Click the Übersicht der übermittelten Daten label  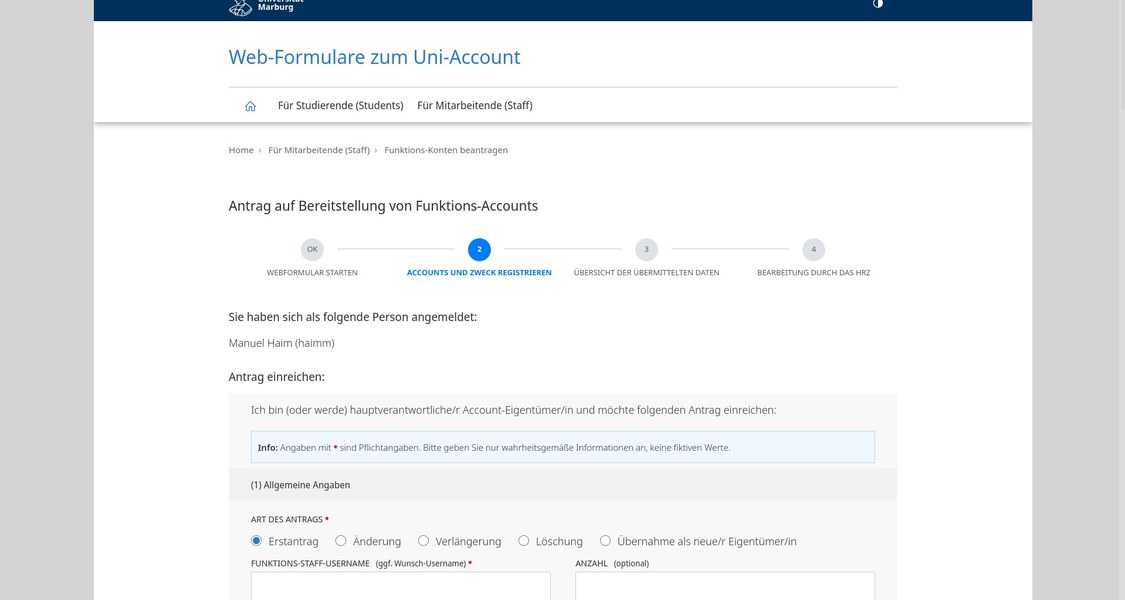click(x=646, y=273)
